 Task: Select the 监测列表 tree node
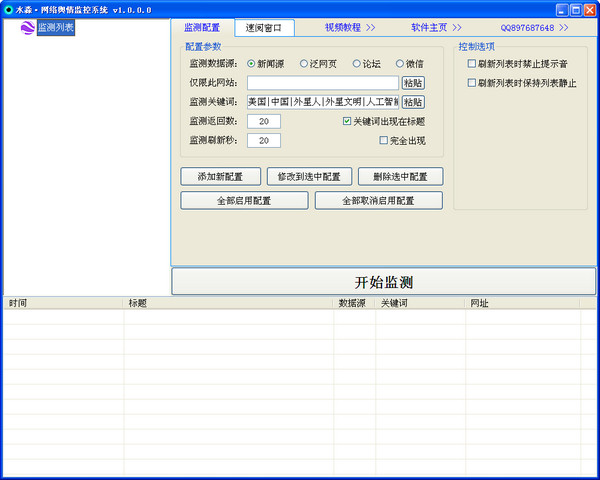tap(56, 28)
